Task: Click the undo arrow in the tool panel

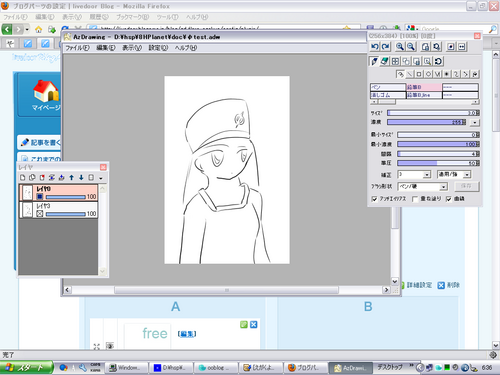Action: click(375, 47)
